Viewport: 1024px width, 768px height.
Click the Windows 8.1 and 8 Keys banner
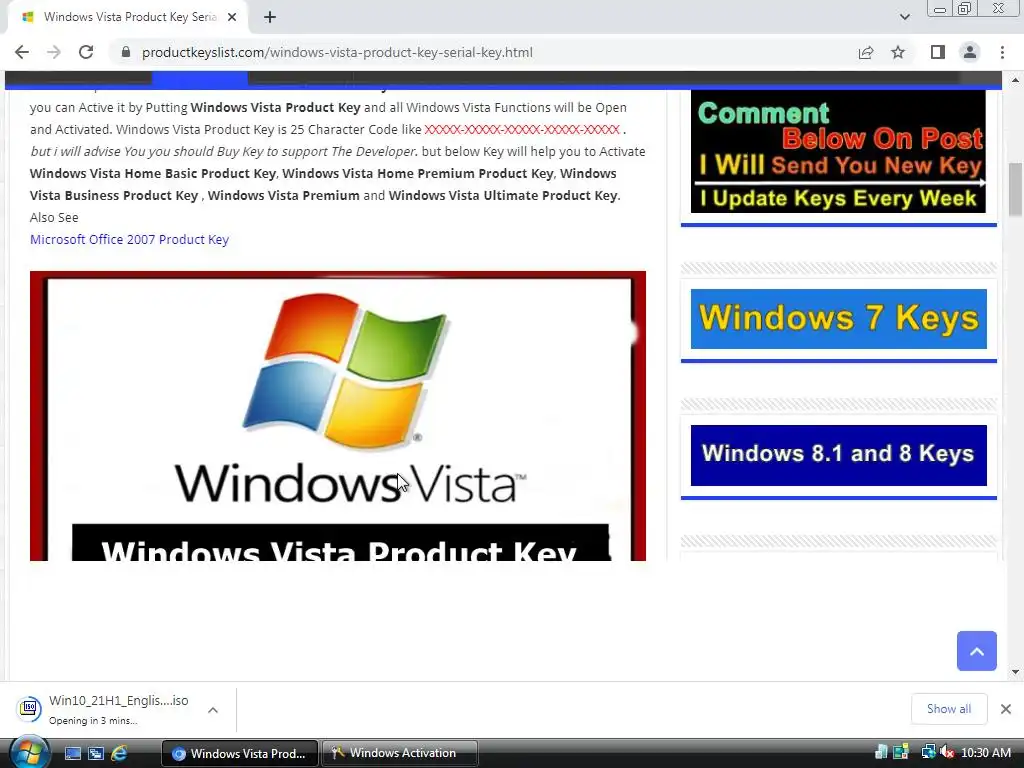point(839,455)
